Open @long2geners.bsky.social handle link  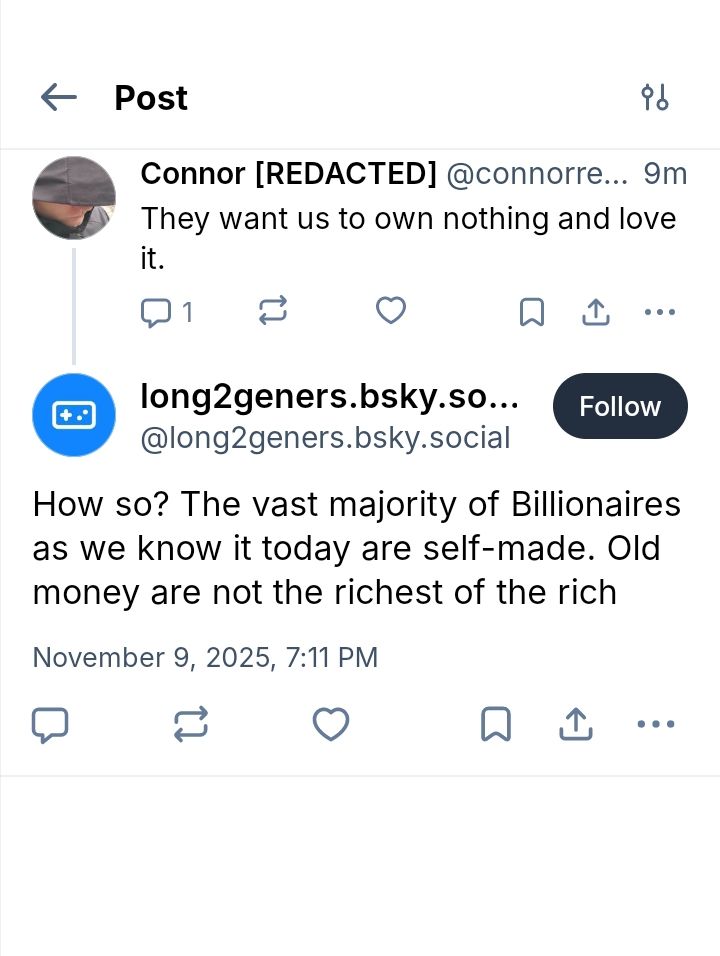[325, 438]
